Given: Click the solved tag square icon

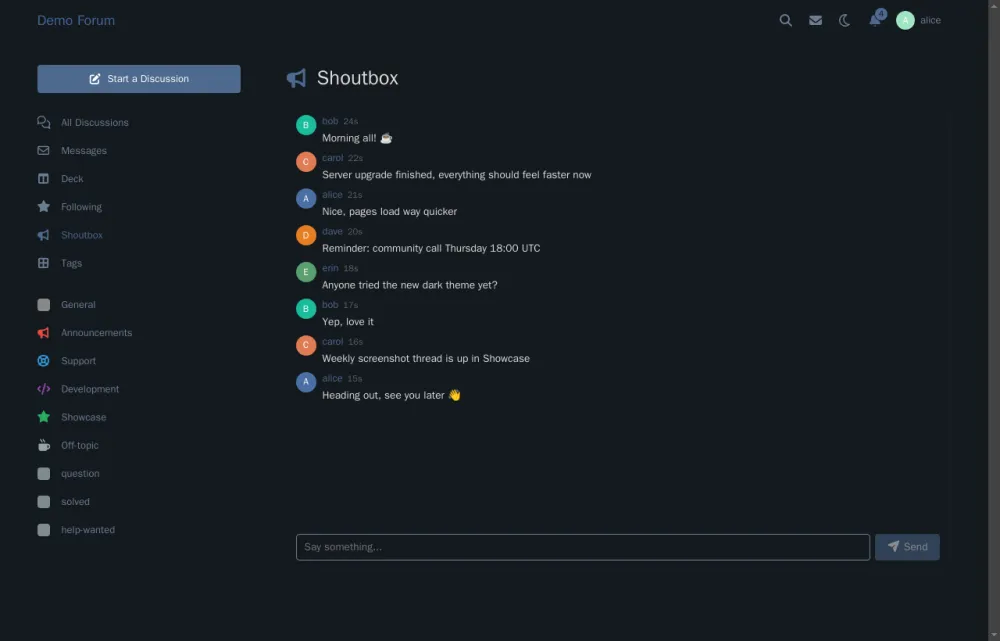Looking at the screenshot, I should [43, 501].
